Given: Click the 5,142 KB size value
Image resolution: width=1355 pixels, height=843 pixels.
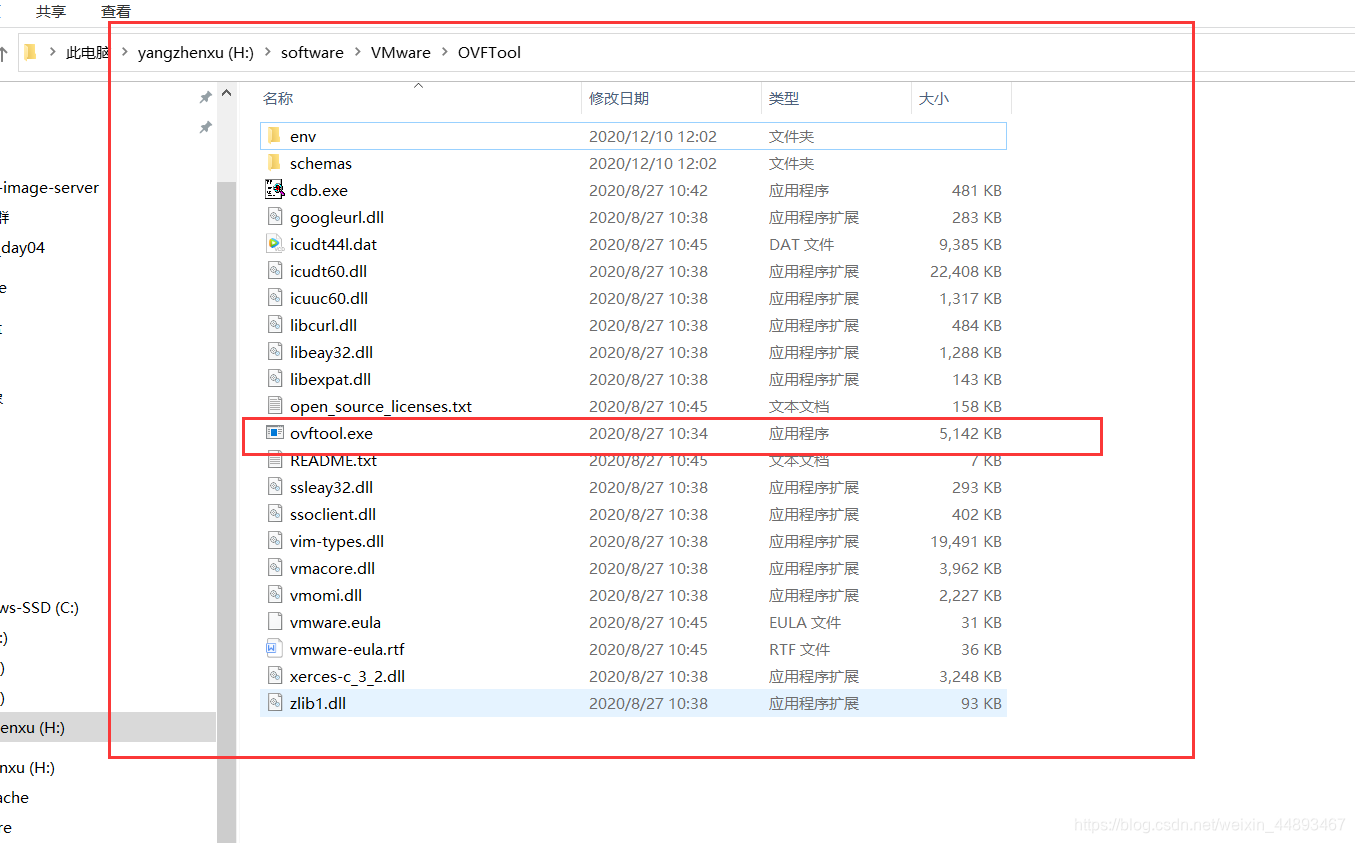Looking at the screenshot, I should (x=970, y=433).
